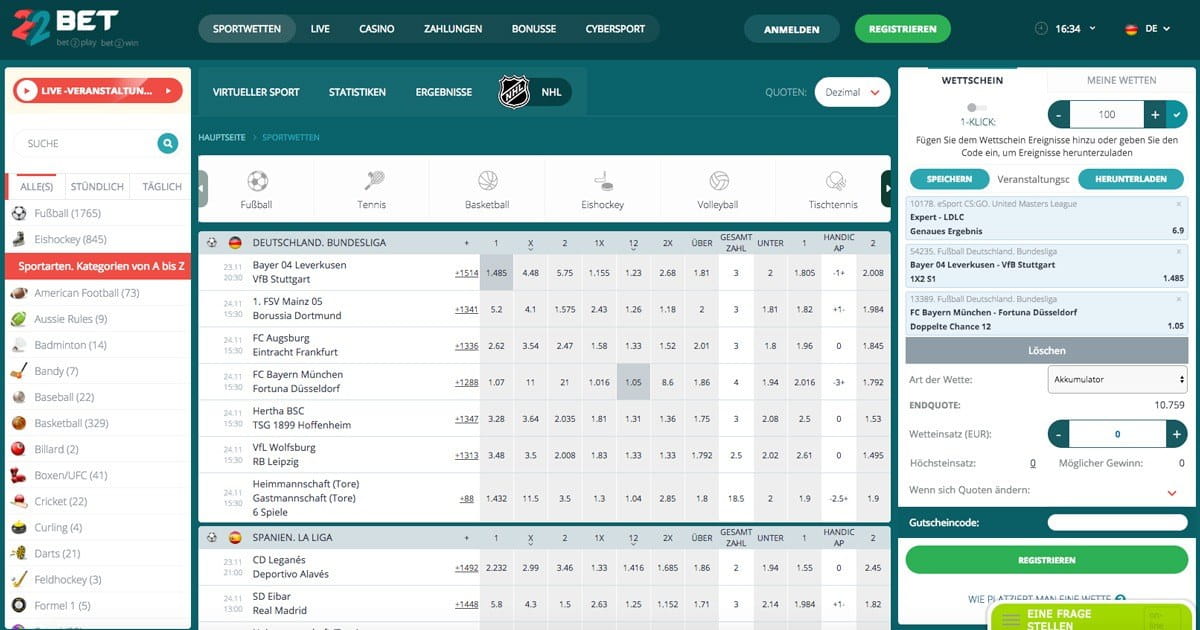Choose Basketball in the sports carousel
The image size is (1200, 630).
[x=487, y=189]
